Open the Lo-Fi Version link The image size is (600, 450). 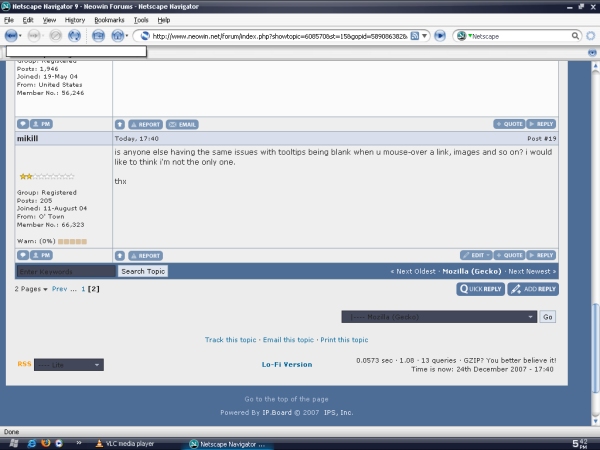[x=287, y=365]
